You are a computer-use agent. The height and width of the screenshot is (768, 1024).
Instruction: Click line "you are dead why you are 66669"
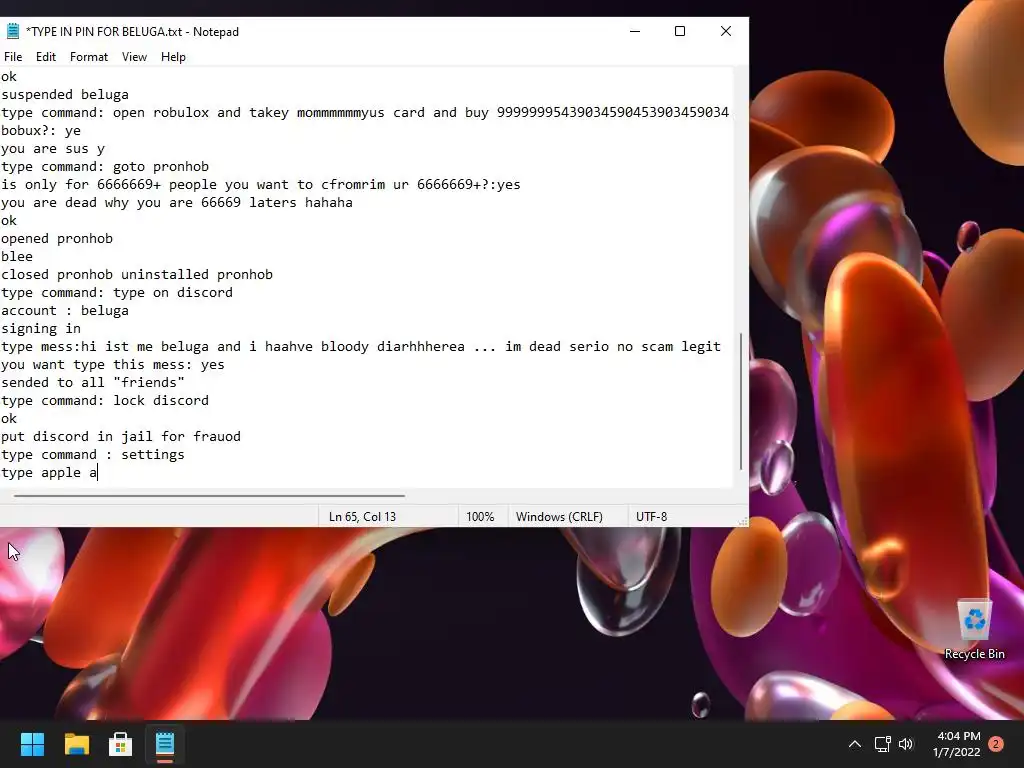point(177,202)
